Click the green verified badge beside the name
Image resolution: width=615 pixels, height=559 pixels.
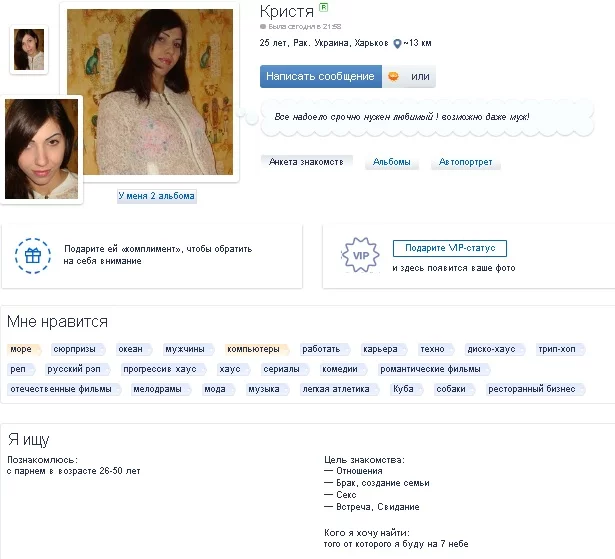coord(323,7)
